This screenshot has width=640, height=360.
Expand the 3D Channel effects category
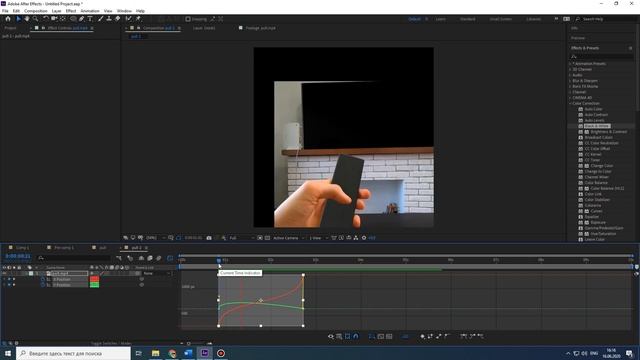point(571,69)
